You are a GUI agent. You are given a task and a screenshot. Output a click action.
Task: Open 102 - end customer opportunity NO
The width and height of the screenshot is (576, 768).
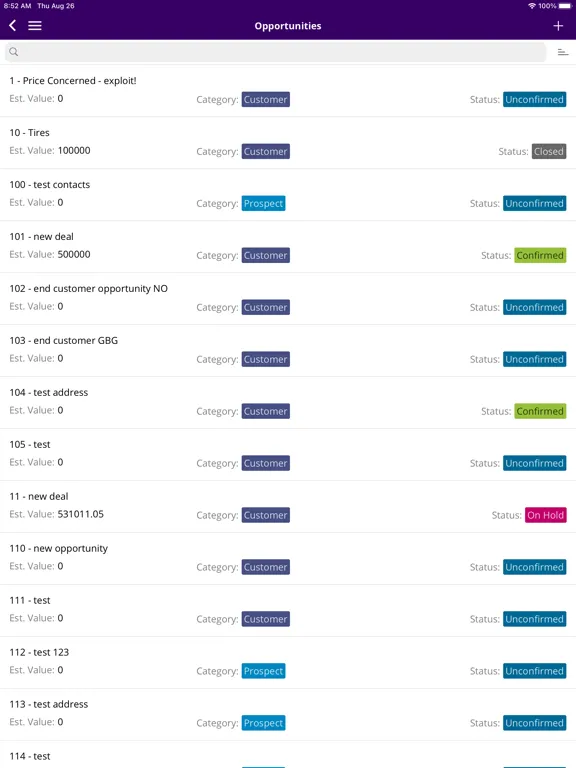pyautogui.click(x=288, y=298)
